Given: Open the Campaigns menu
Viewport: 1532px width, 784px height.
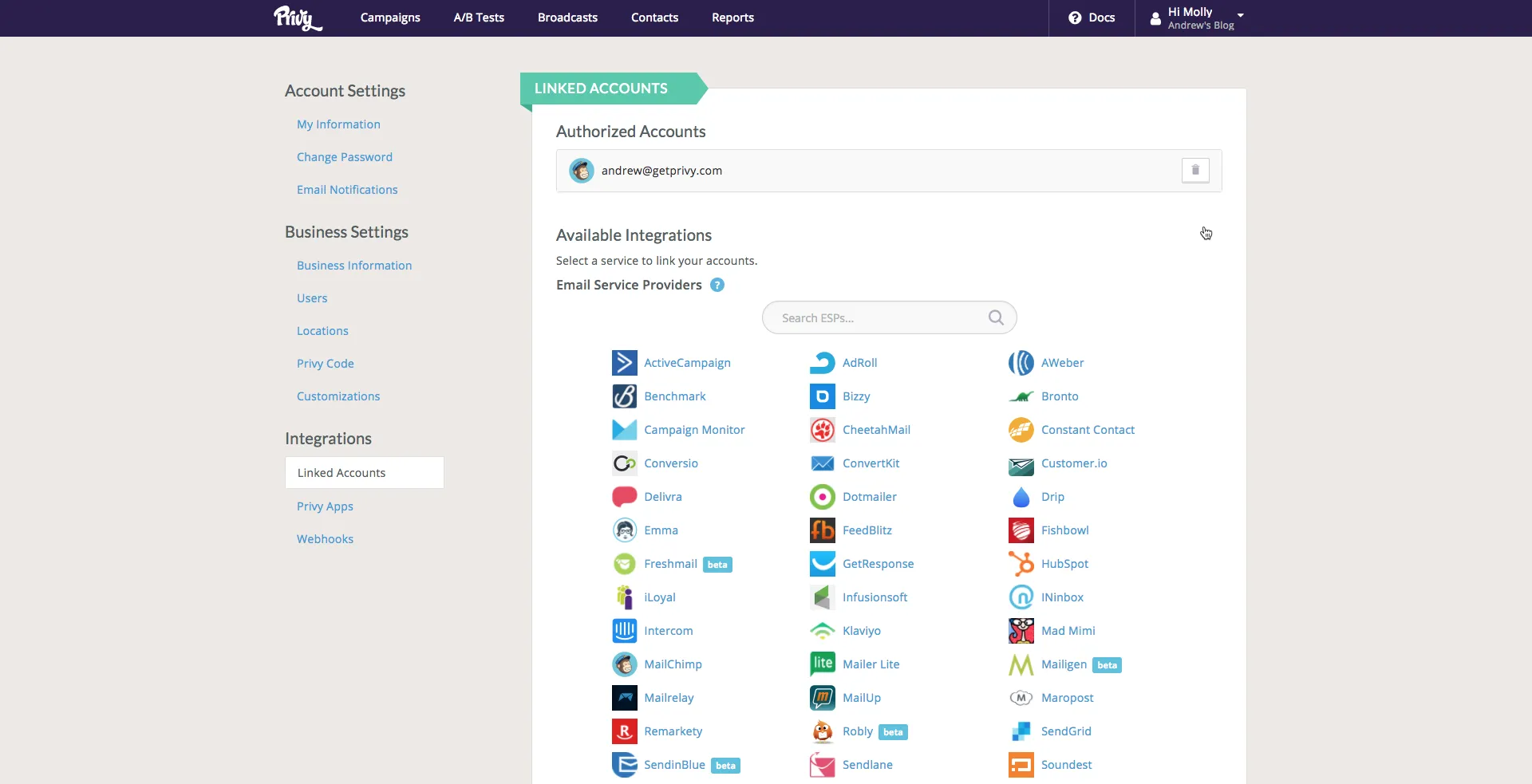Looking at the screenshot, I should point(390,18).
